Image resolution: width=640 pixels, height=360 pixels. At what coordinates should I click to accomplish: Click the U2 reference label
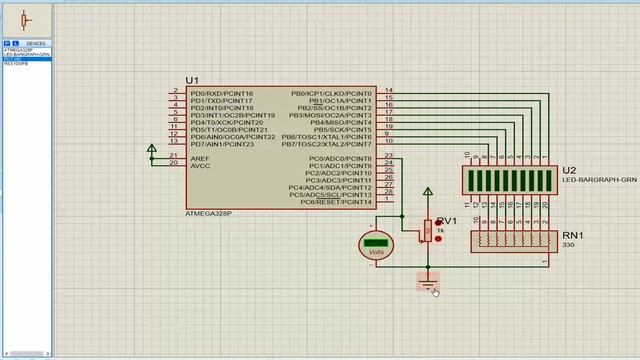click(x=569, y=170)
